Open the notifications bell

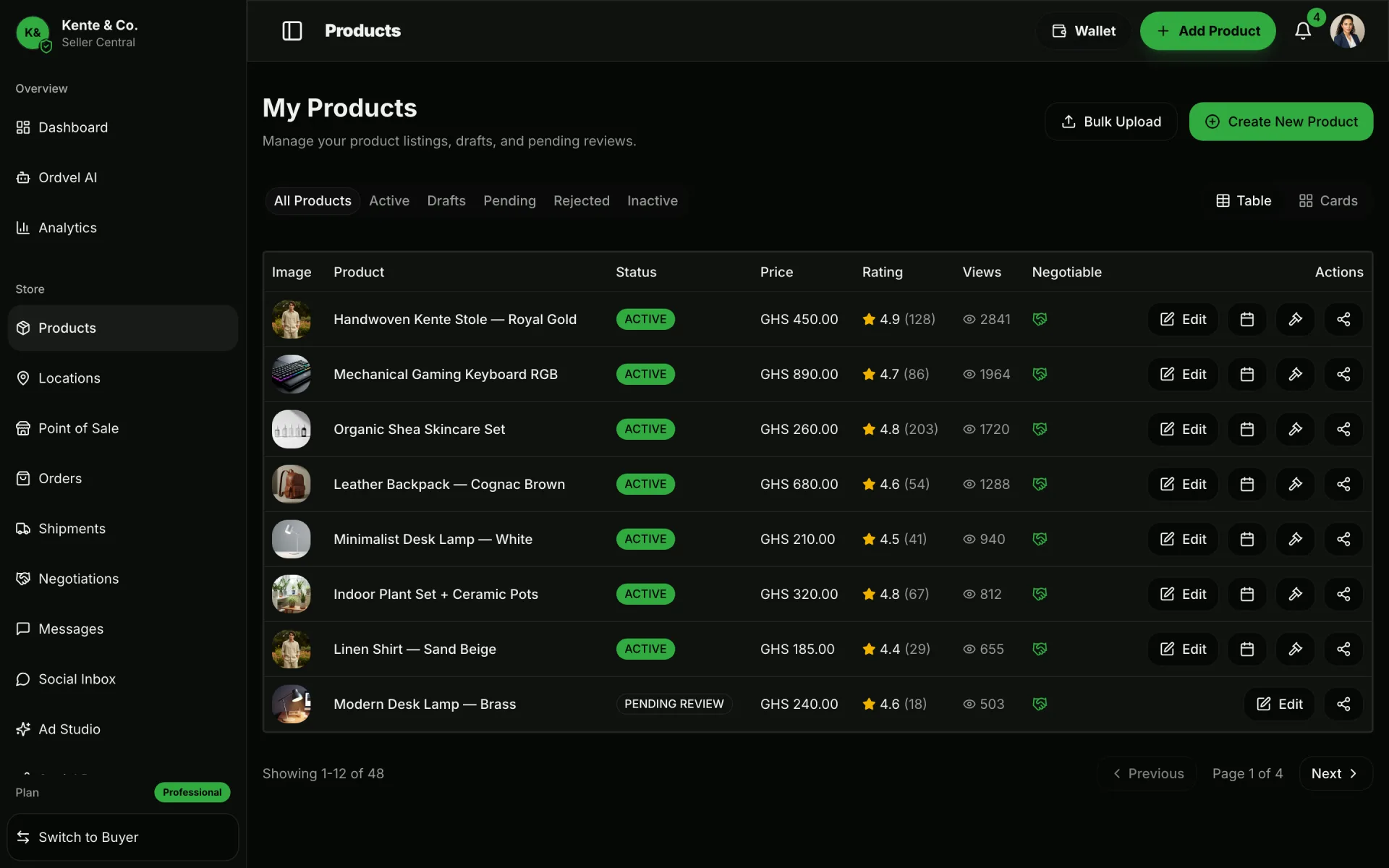(1303, 30)
